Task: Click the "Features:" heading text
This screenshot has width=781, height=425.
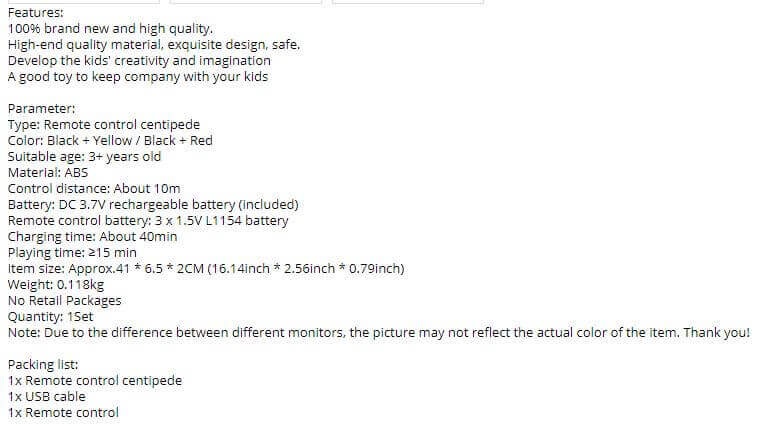Action: (36, 12)
